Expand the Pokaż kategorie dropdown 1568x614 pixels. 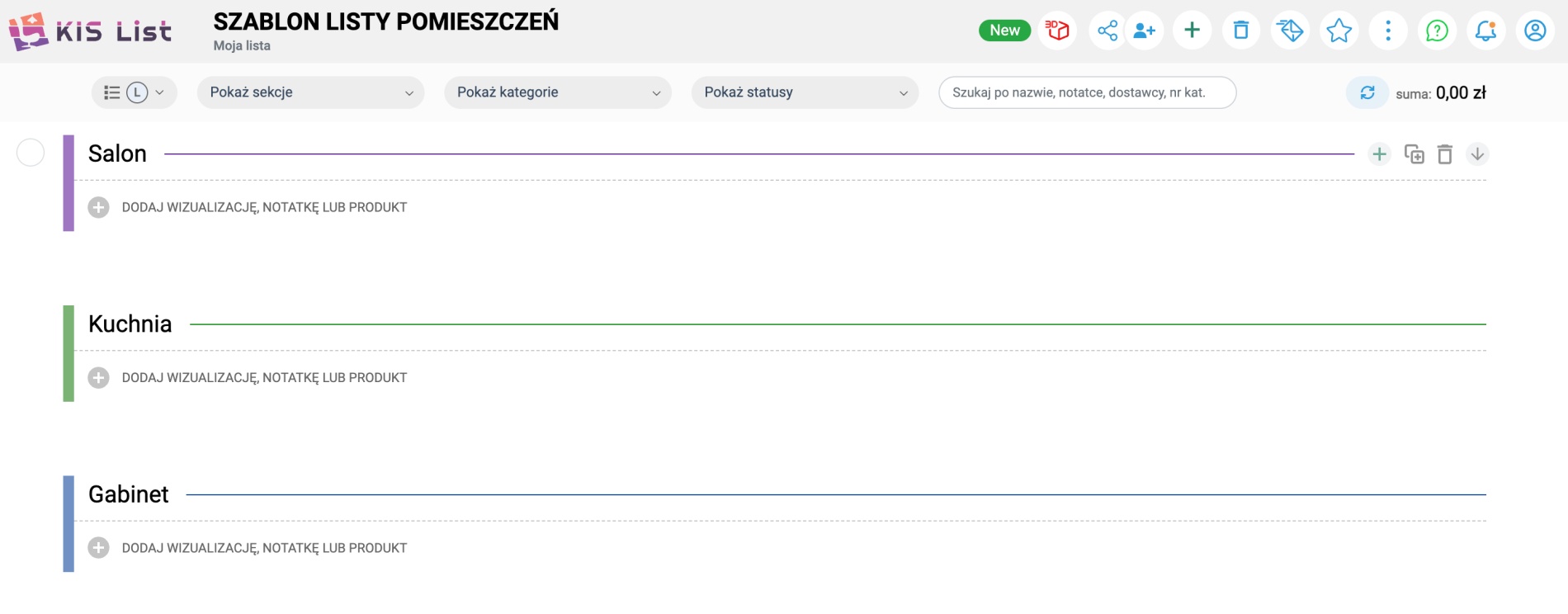(x=558, y=92)
